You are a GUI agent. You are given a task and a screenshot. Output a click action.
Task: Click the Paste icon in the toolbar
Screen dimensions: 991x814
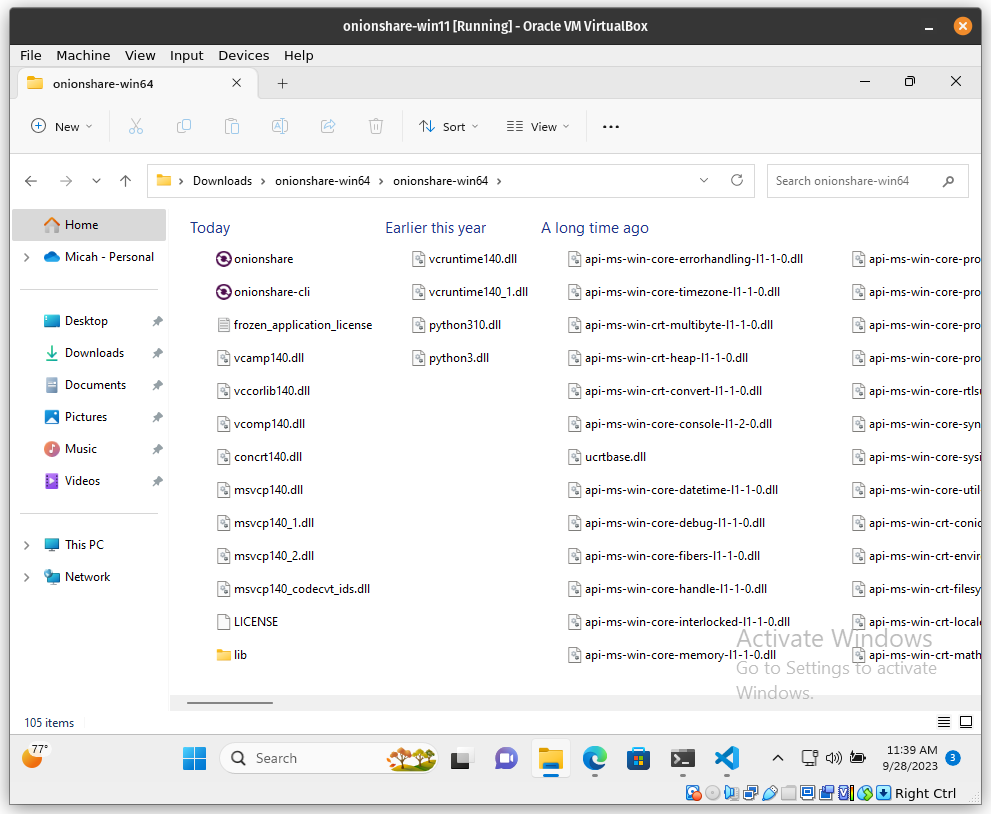[232, 126]
